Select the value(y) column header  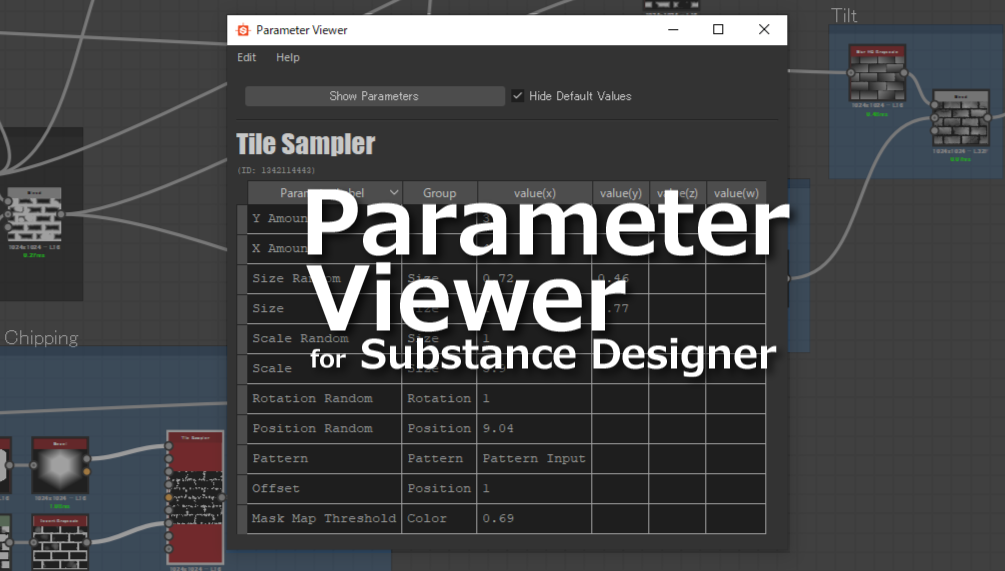coord(620,192)
